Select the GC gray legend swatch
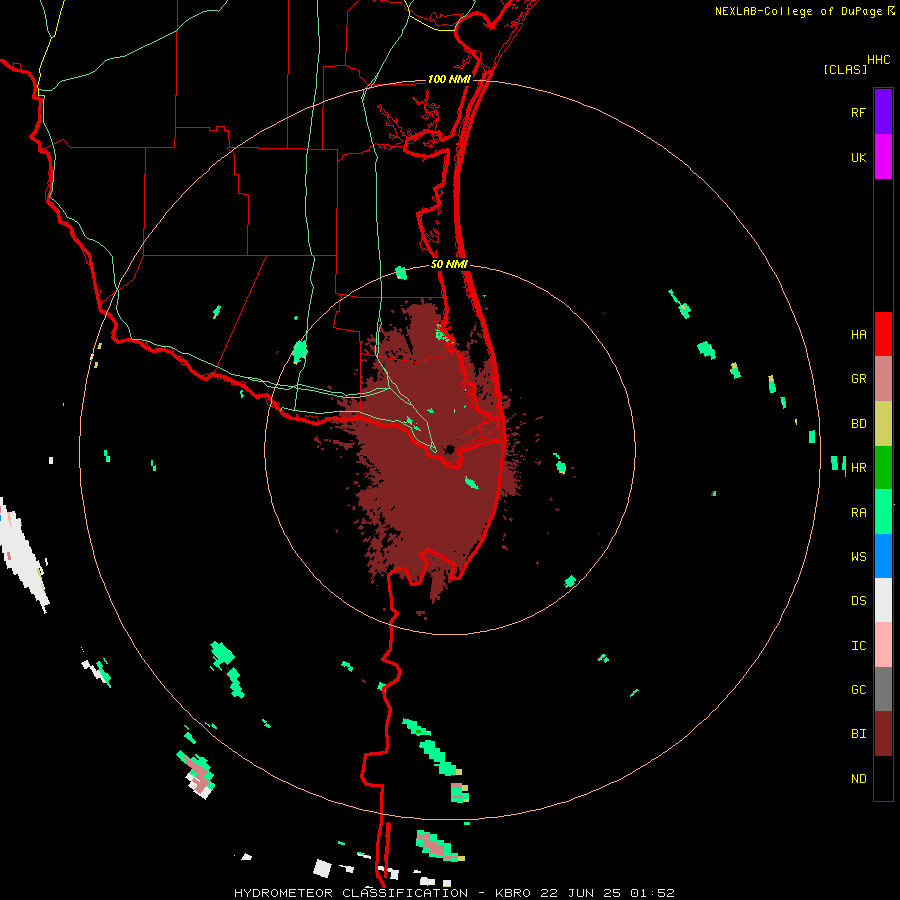Screen dimensions: 900x900 (x=883, y=689)
